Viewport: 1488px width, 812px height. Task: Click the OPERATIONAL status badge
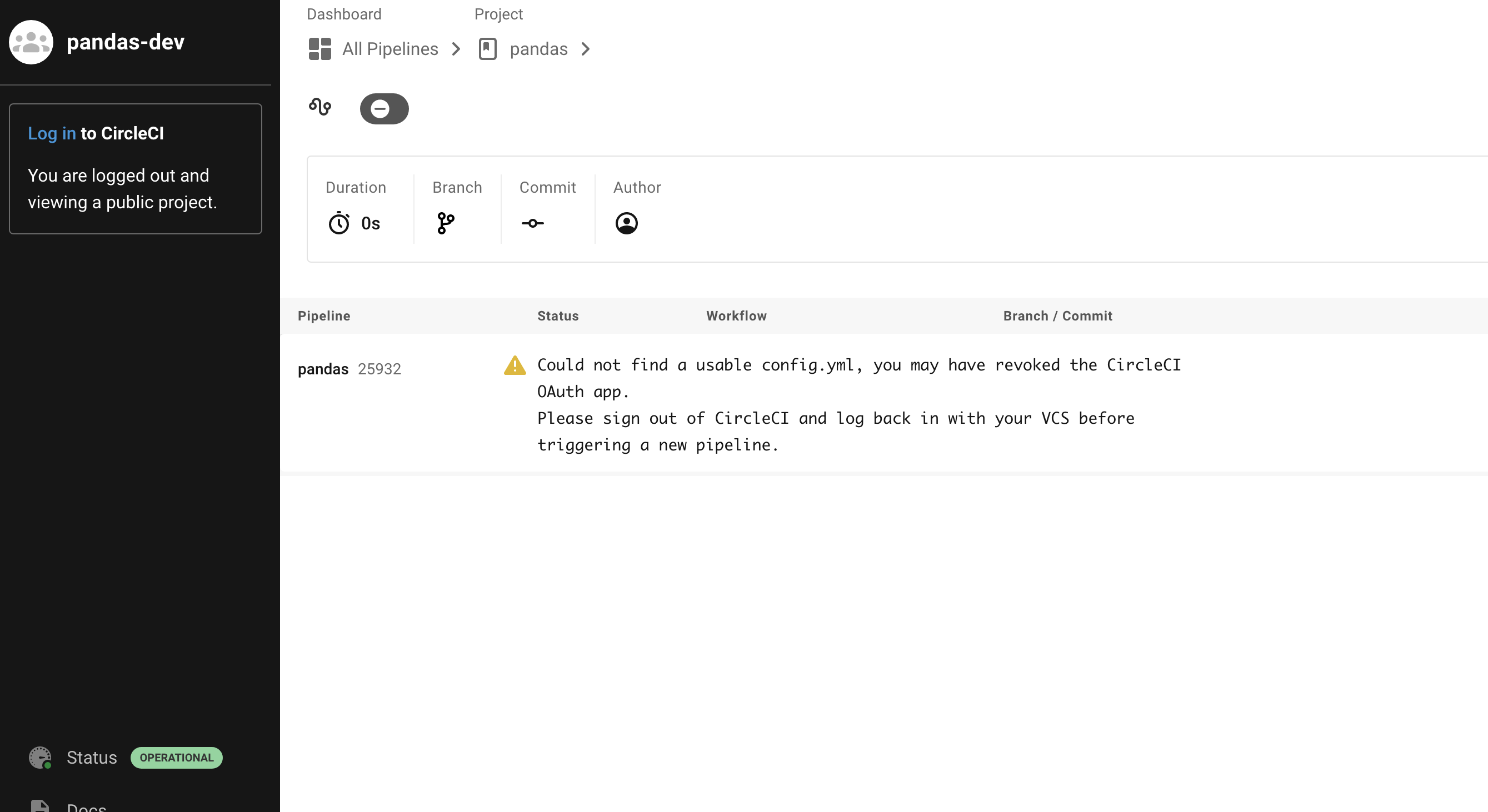click(177, 758)
